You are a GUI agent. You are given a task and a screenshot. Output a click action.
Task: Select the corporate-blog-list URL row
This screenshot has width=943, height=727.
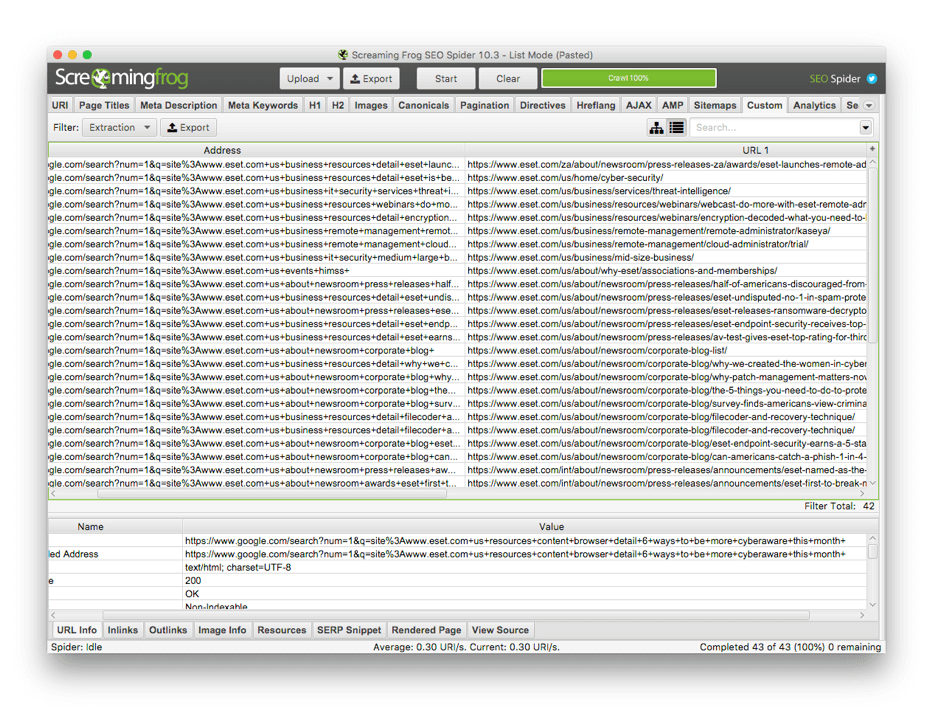coord(458,351)
